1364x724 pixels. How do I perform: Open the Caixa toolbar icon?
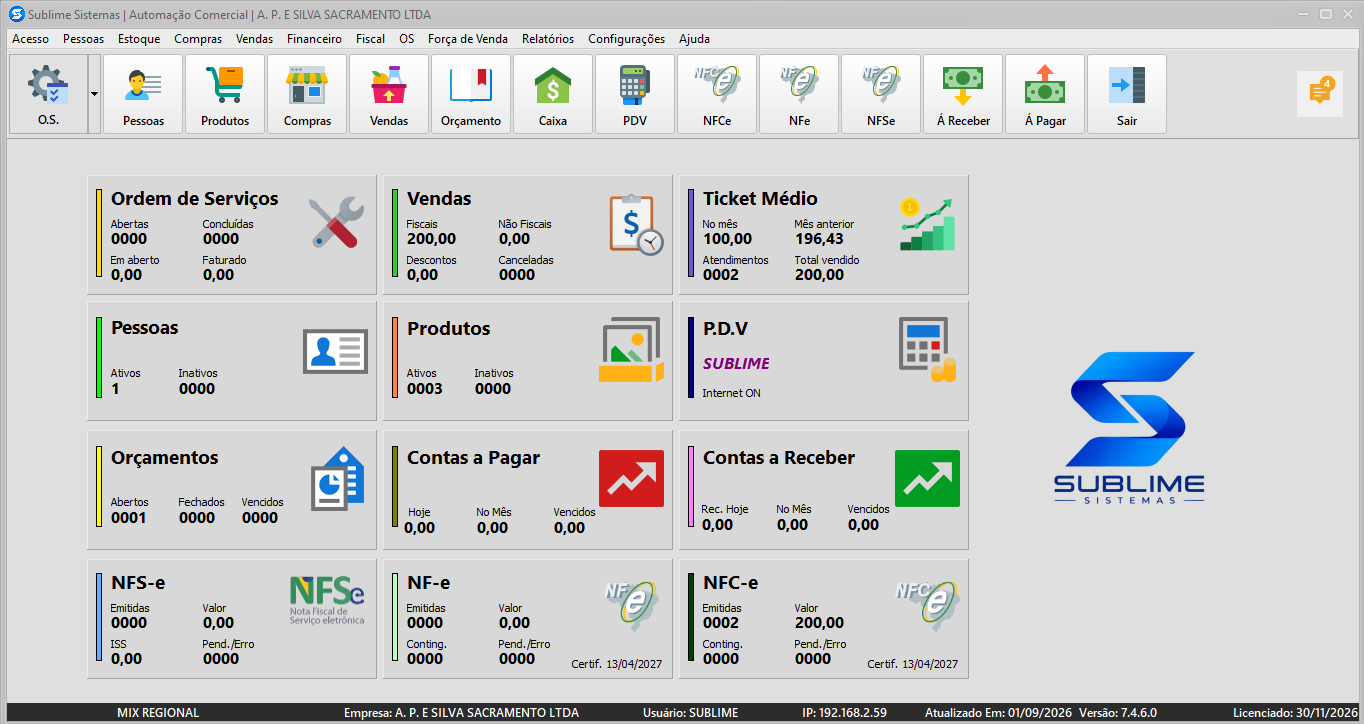point(553,94)
